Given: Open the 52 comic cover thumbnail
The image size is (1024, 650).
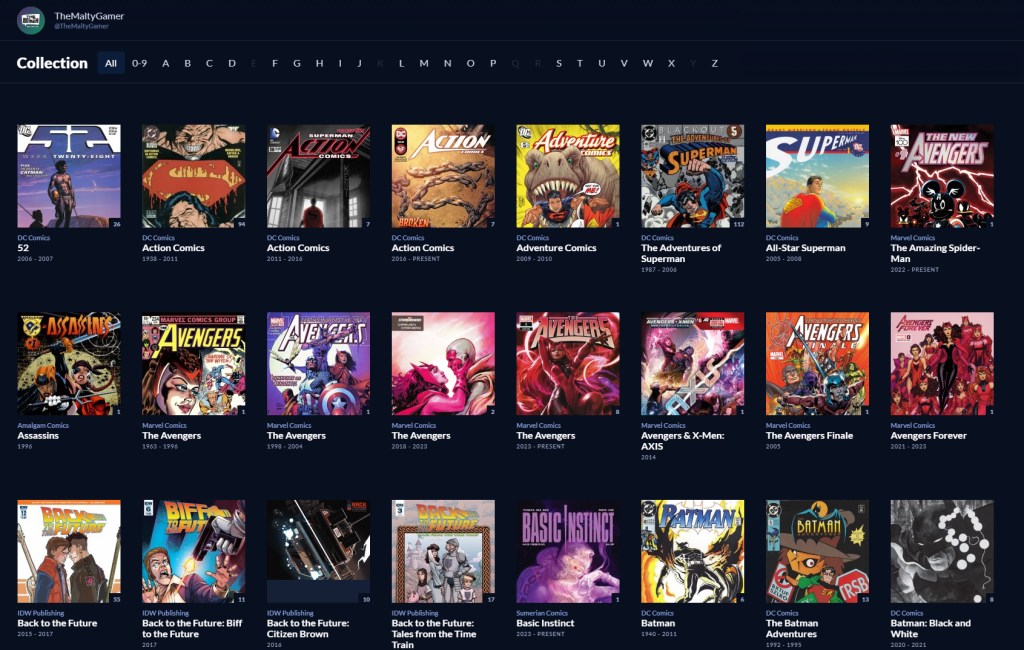Looking at the screenshot, I should (x=69, y=176).
